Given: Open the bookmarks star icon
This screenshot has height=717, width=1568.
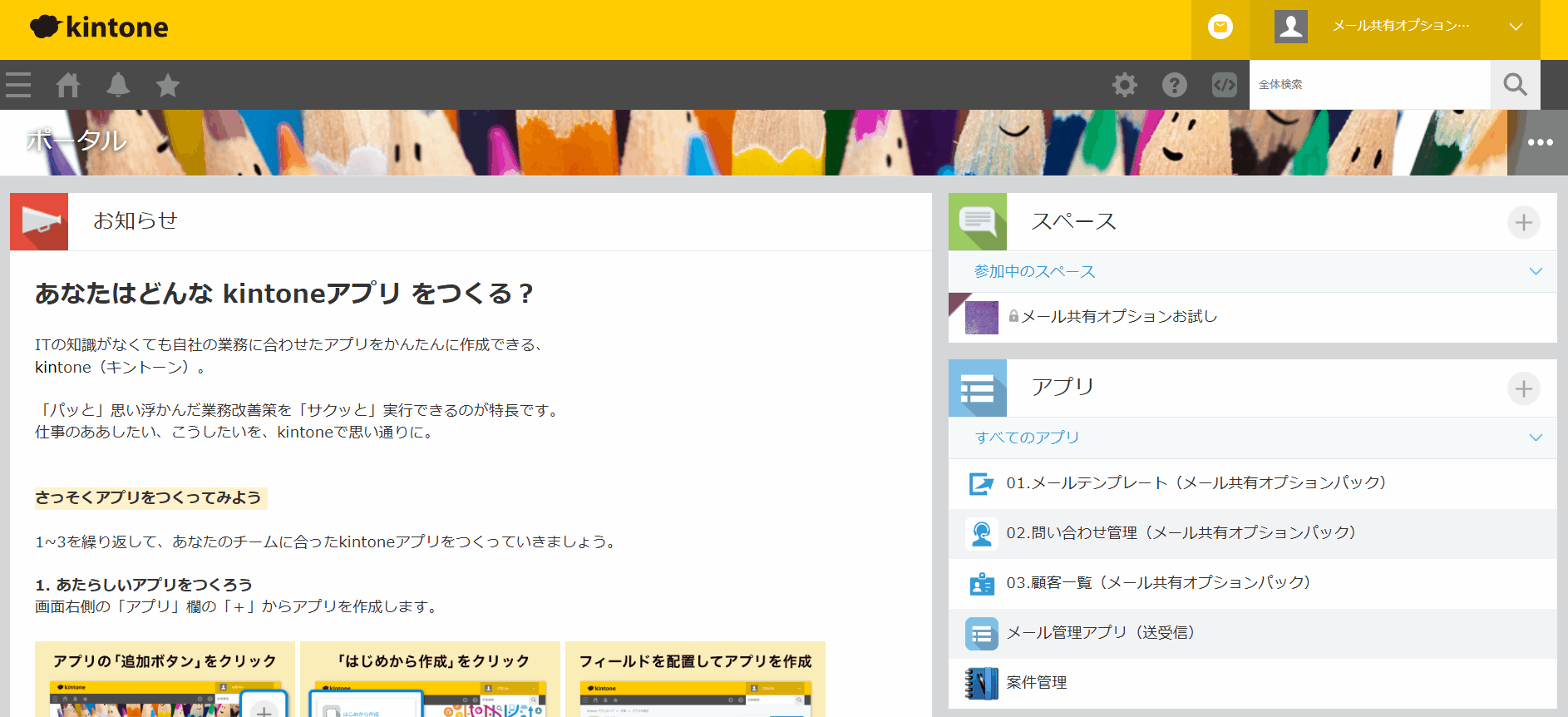Looking at the screenshot, I should tap(168, 85).
